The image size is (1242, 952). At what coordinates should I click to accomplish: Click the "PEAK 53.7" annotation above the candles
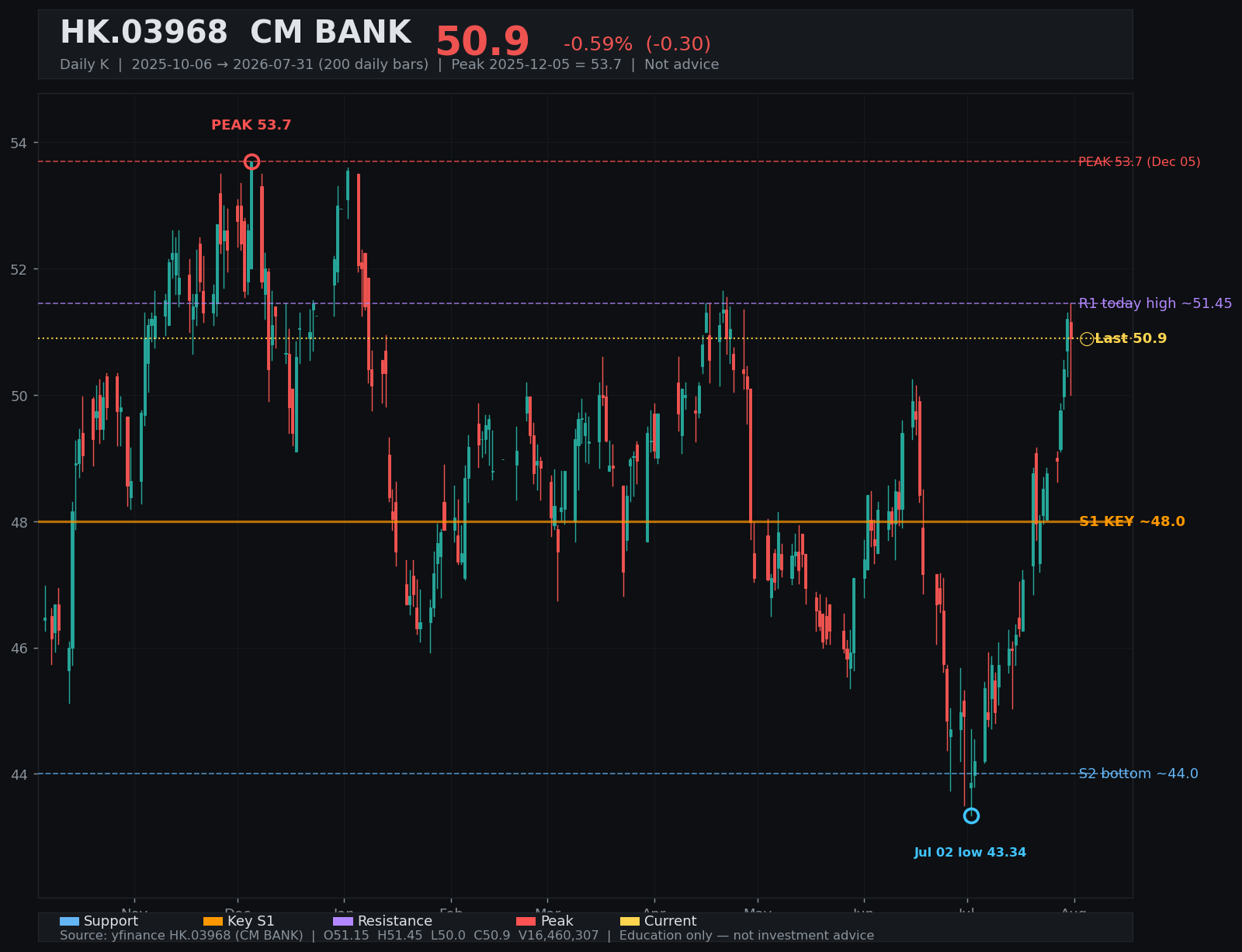[x=252, y=125]
